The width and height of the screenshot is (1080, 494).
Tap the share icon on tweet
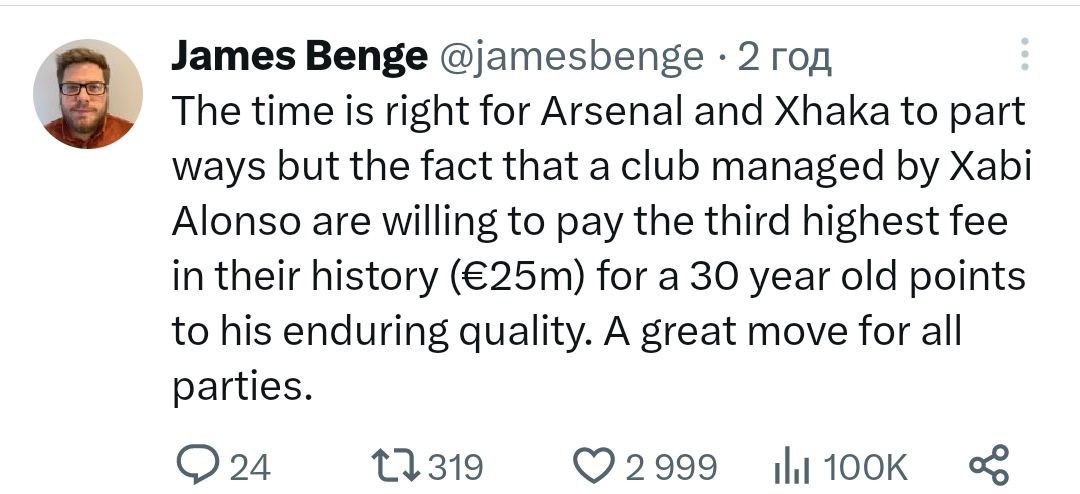(990, 466)
